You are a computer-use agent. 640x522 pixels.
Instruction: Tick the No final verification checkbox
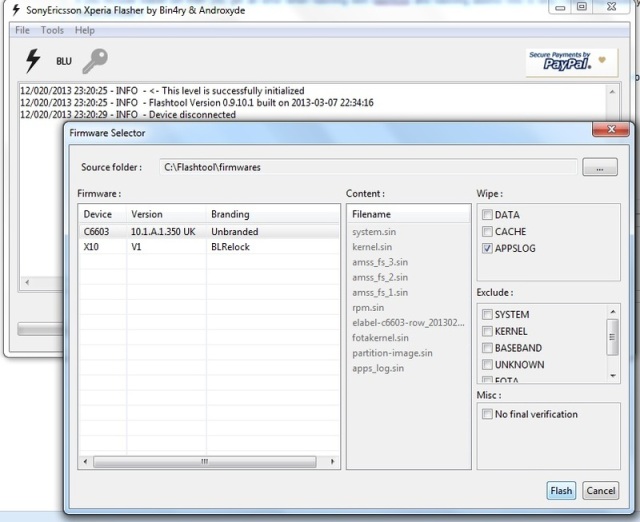pos(487,414)
